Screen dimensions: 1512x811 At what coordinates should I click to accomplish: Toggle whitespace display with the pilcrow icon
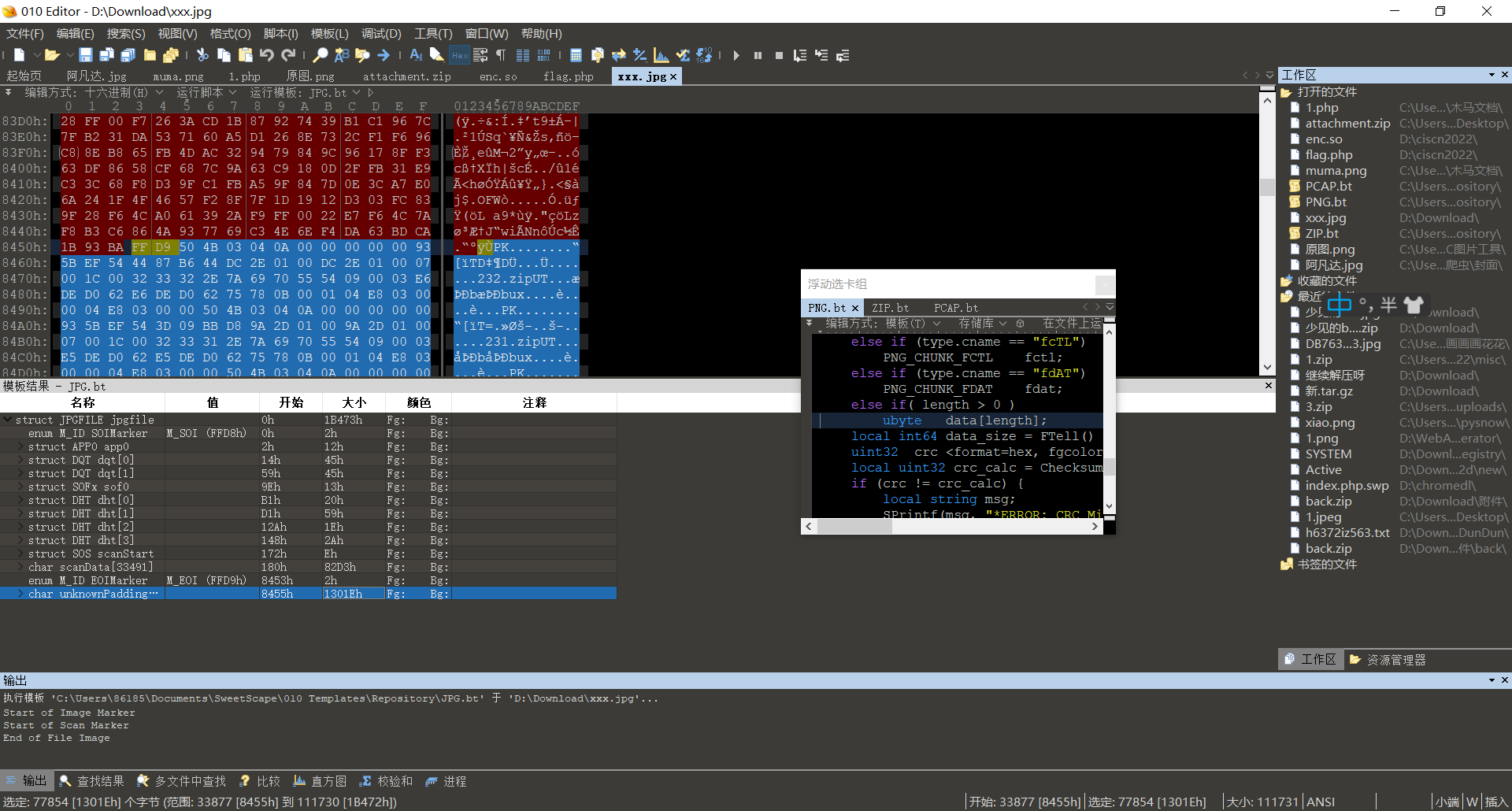pyautogui.click(x=501, y=55)
